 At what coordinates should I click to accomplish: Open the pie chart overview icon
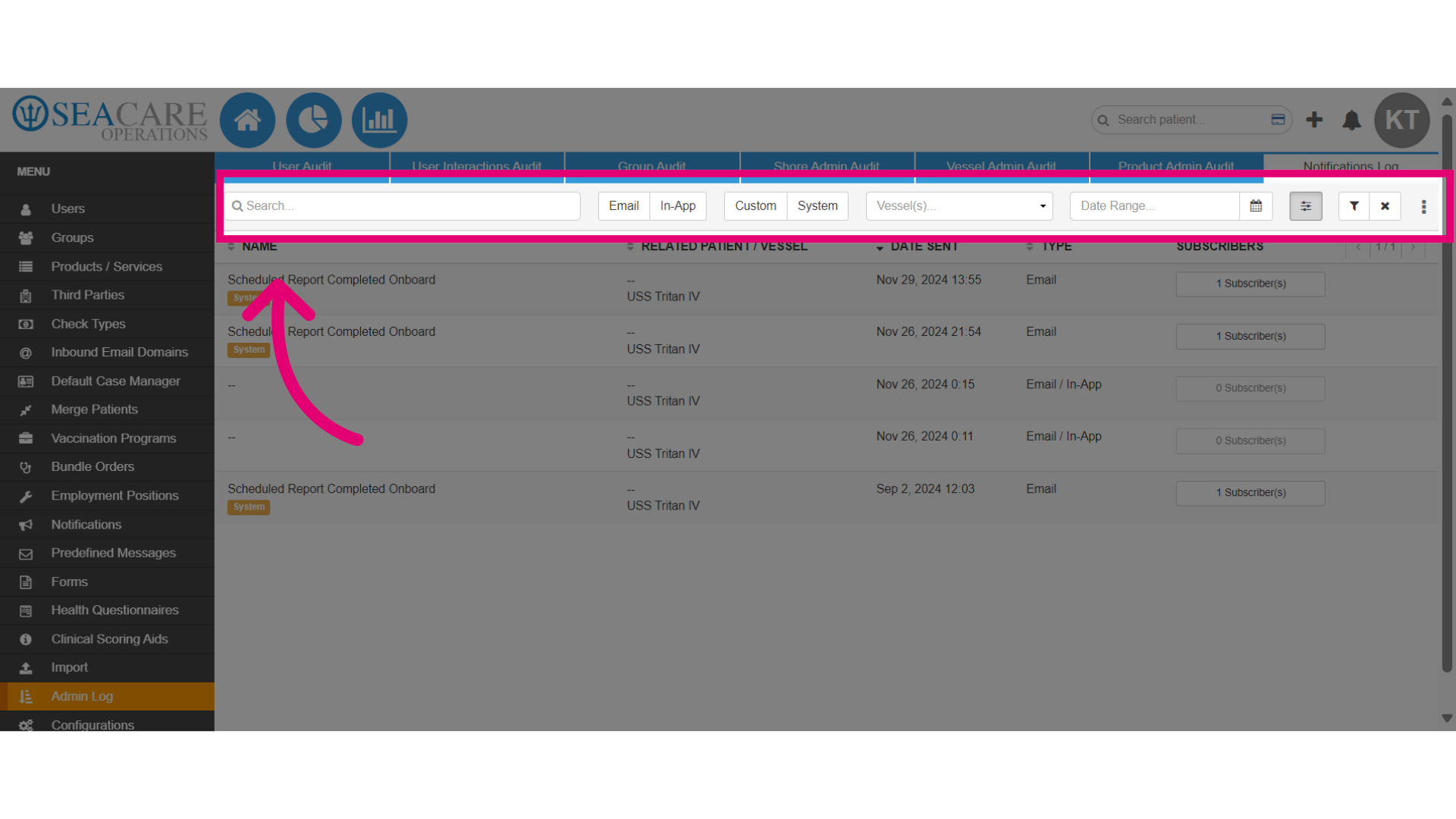tap(313, 120)
